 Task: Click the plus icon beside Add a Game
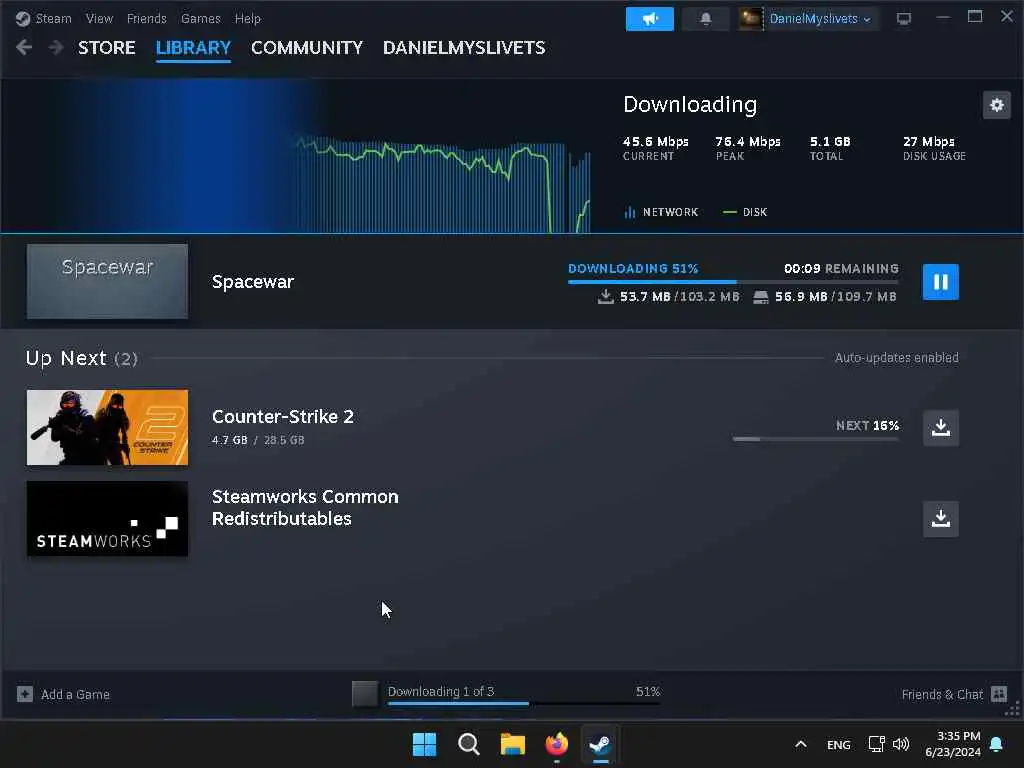25,694
